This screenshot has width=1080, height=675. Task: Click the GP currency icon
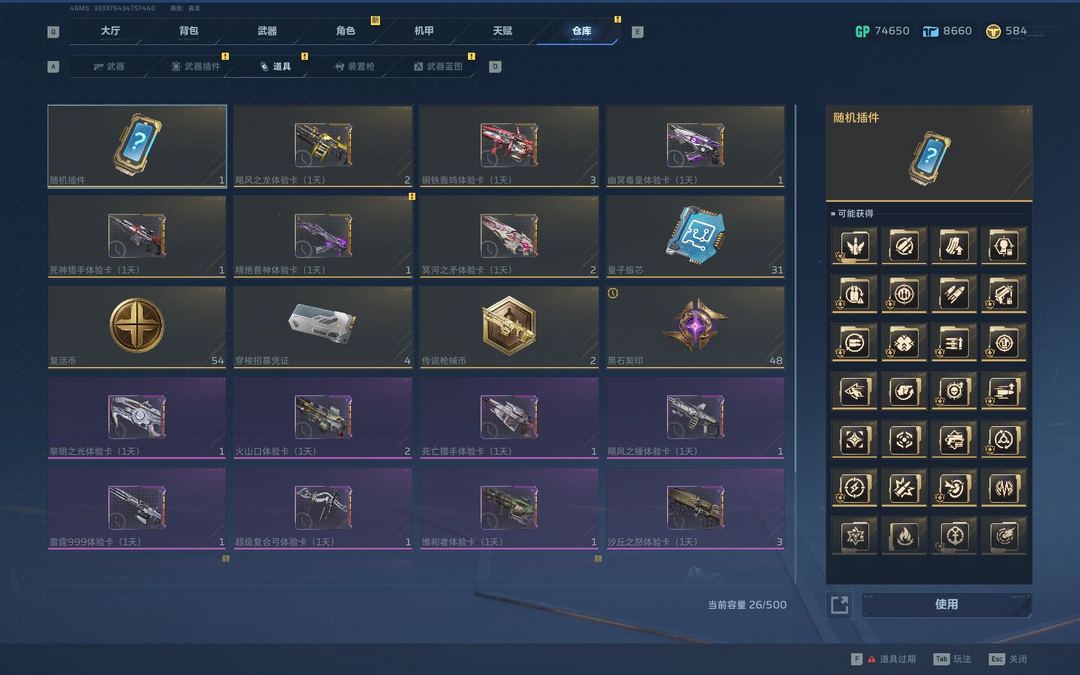coord(862,31)
